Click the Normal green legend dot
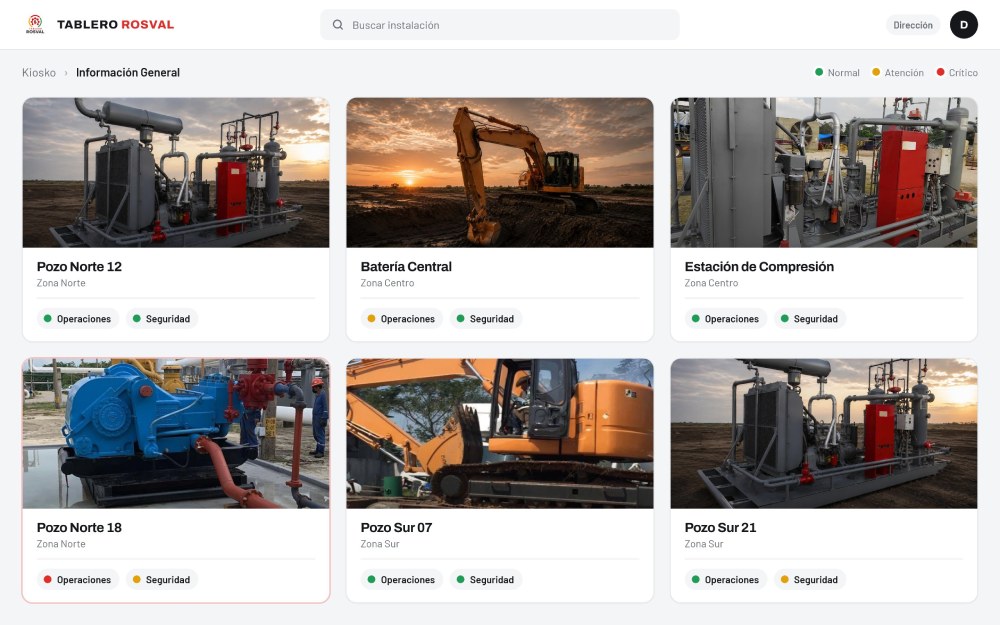 [x=819, y=72]
